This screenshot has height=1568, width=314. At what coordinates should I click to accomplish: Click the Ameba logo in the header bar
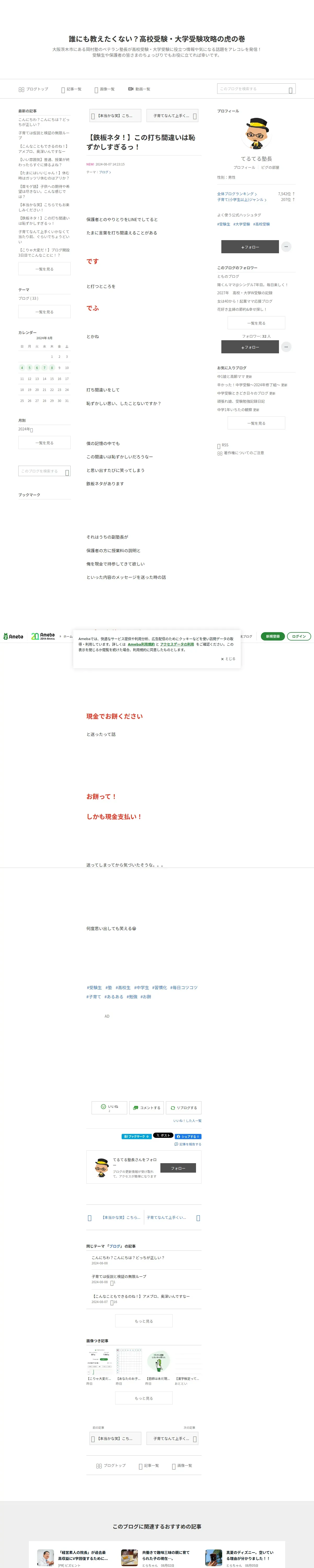(x=13, y=636)
